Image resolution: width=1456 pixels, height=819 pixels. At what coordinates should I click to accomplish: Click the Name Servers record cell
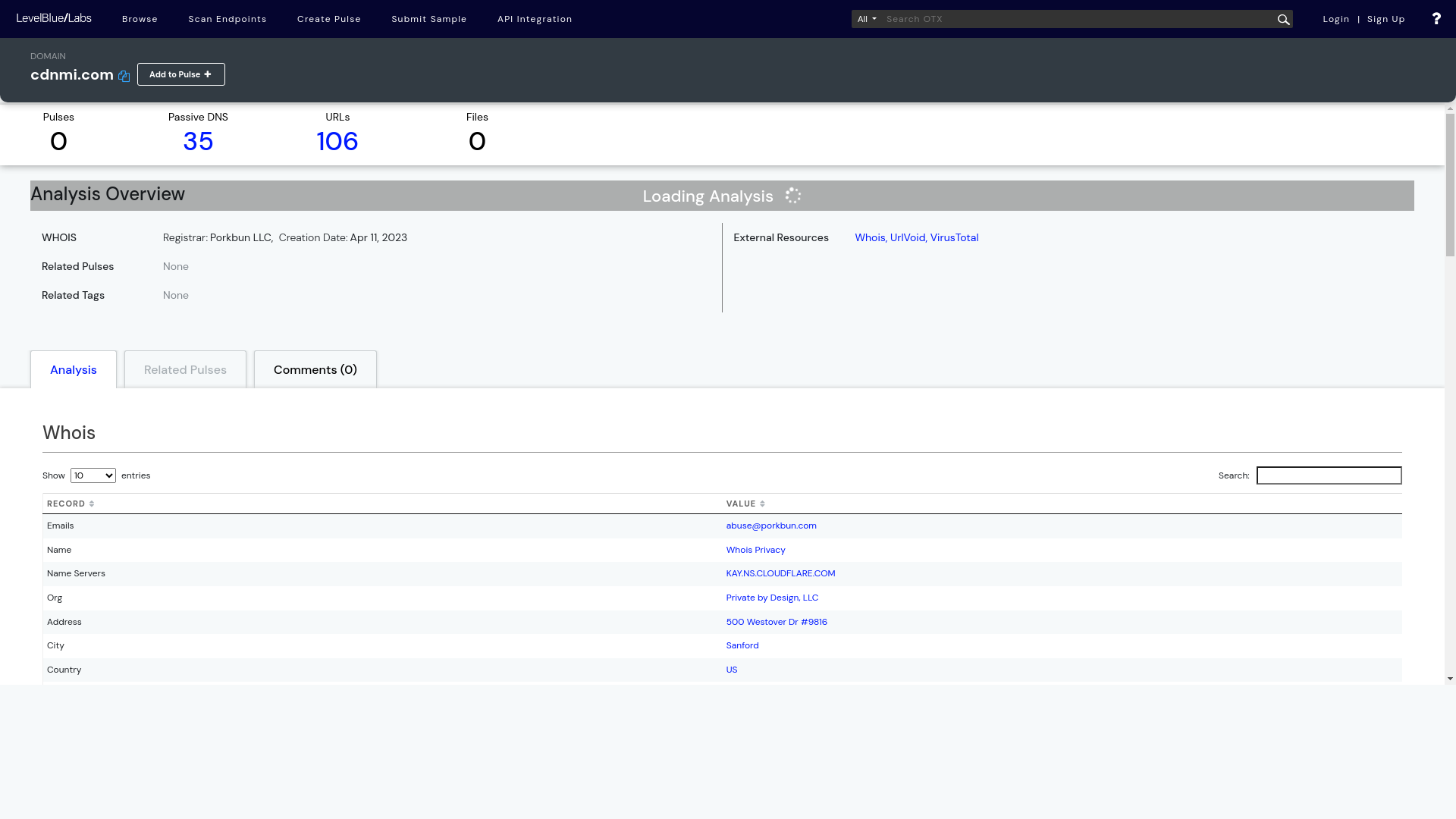76,573
